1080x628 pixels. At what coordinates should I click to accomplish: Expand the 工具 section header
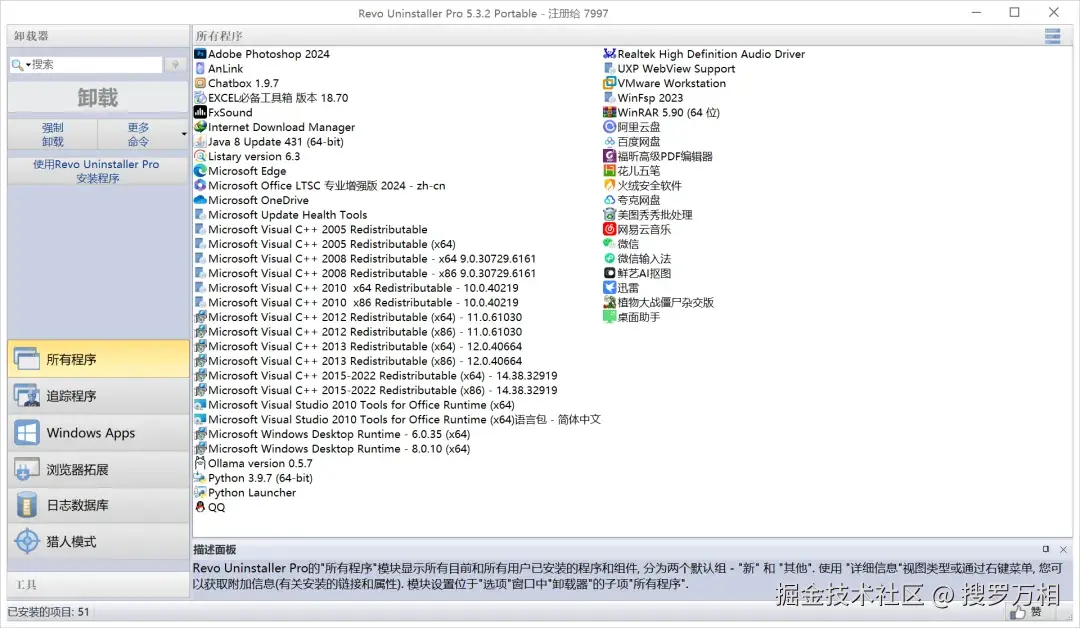tap(98, 585)
